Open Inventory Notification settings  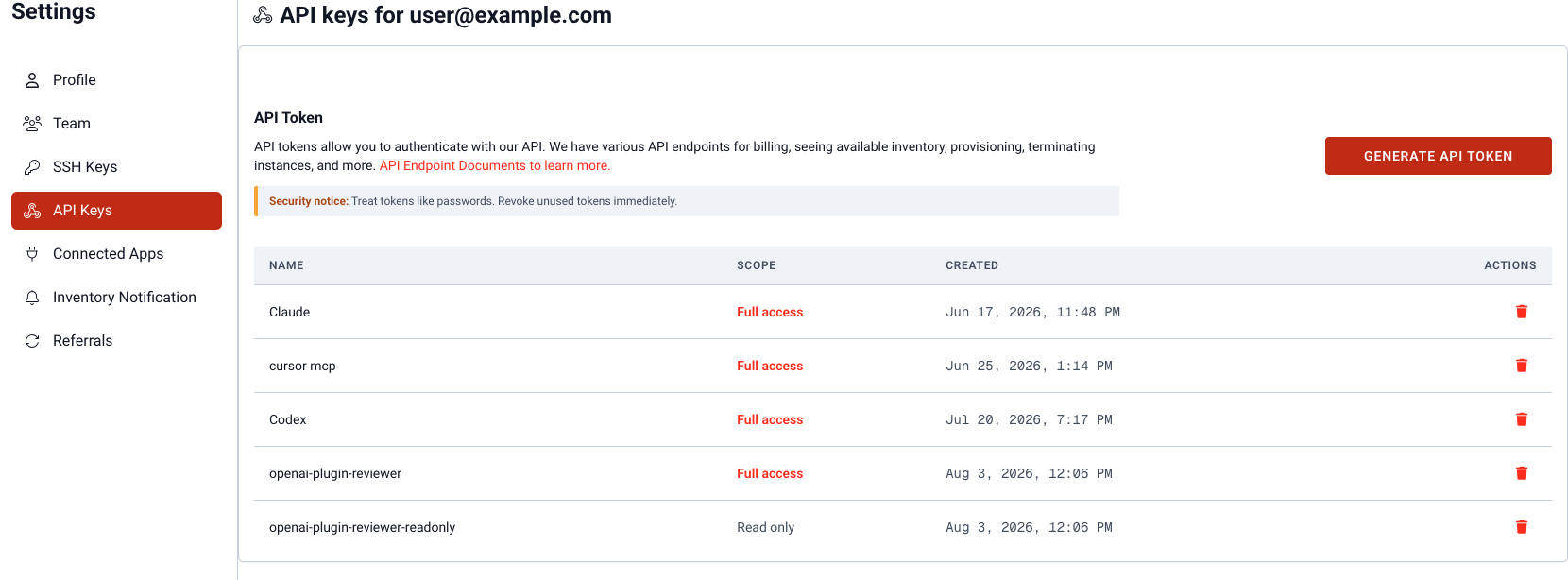pos(116,298)
